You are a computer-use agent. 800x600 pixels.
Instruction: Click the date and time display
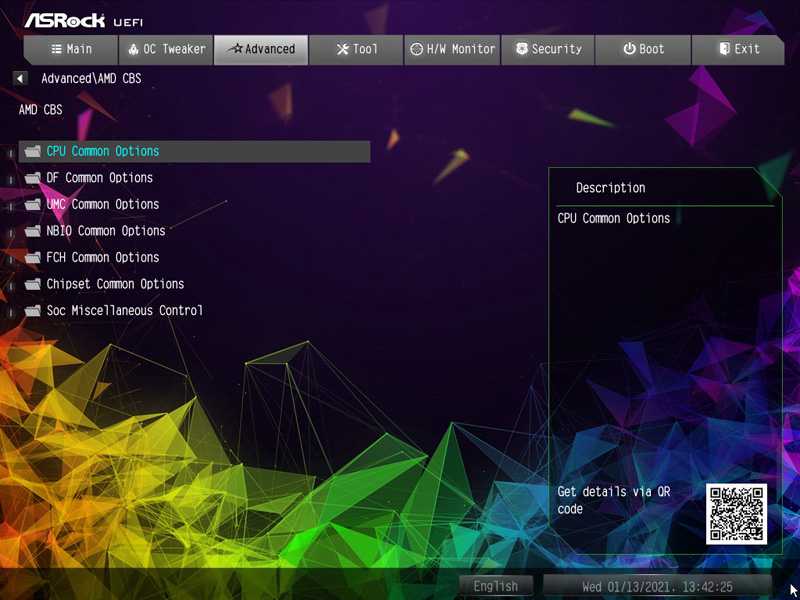point(657,586)
